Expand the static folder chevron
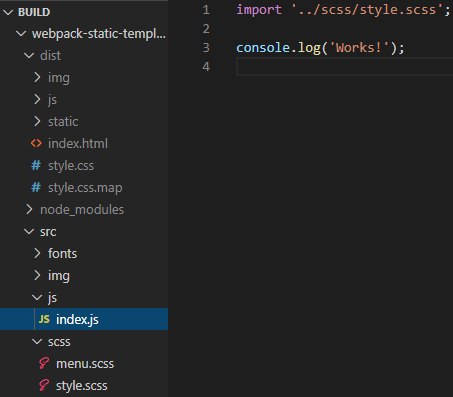The image size is (453, 397). pos(37,121)
